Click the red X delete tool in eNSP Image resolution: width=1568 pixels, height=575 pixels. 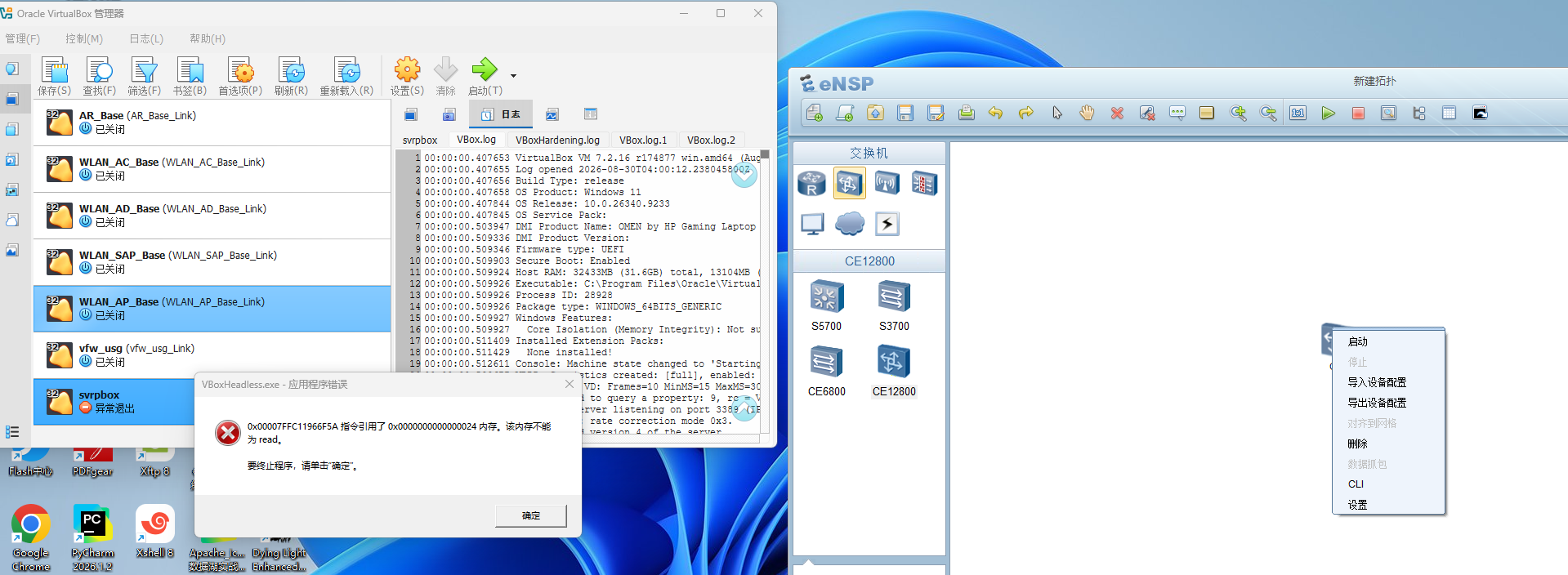pos(1117,113)
